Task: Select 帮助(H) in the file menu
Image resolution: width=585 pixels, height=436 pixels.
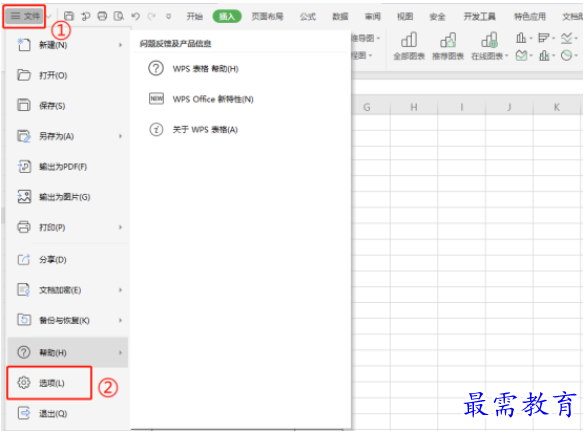Action: (68, 352)
